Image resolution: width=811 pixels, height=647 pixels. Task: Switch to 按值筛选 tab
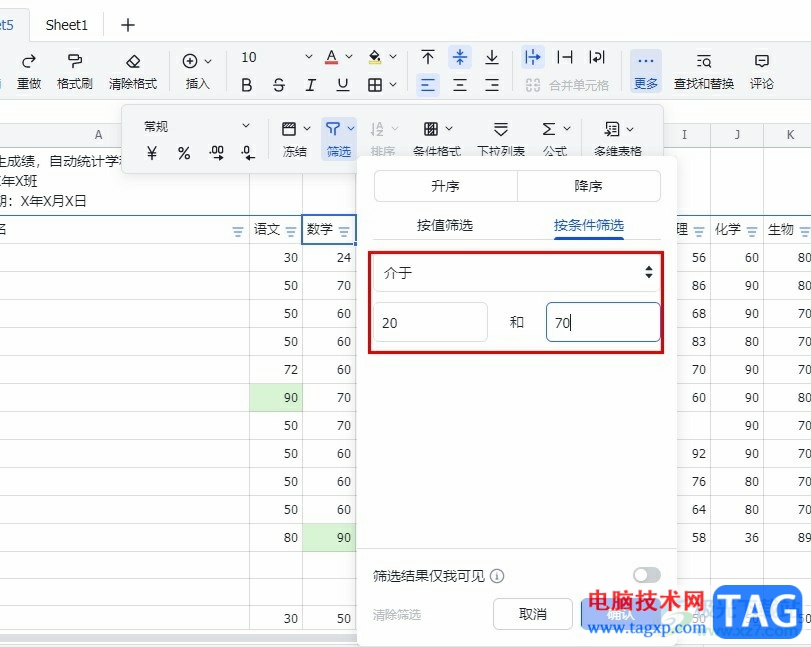coord(445,225)
